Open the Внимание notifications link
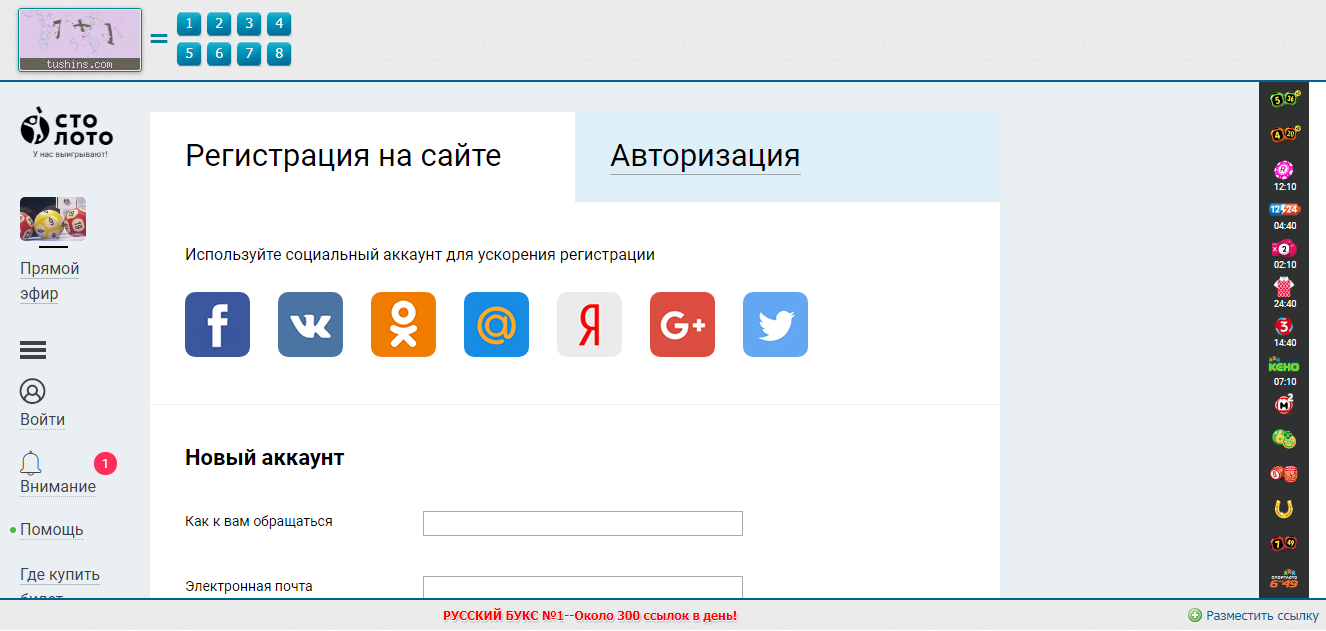The image size is (1326, 631). click(58, 487)
